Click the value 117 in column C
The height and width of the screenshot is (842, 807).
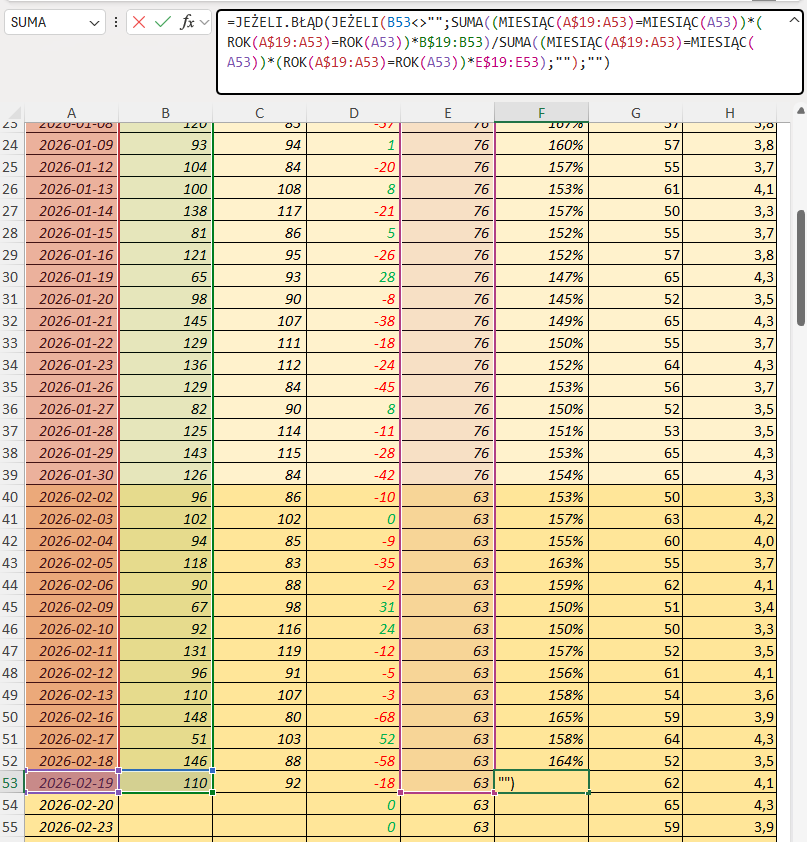pyautogui.click(x=260, y=211)
